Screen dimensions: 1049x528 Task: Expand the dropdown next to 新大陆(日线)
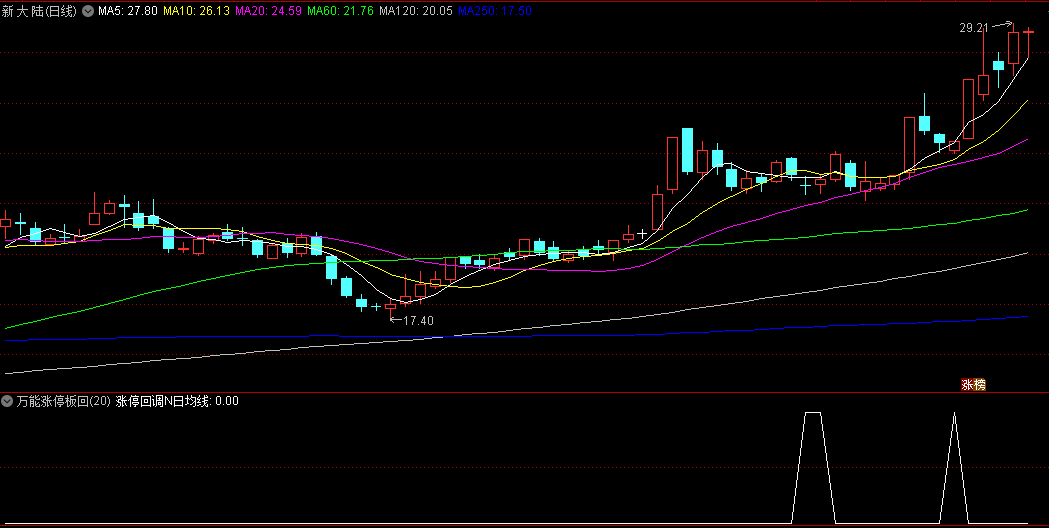88,11
